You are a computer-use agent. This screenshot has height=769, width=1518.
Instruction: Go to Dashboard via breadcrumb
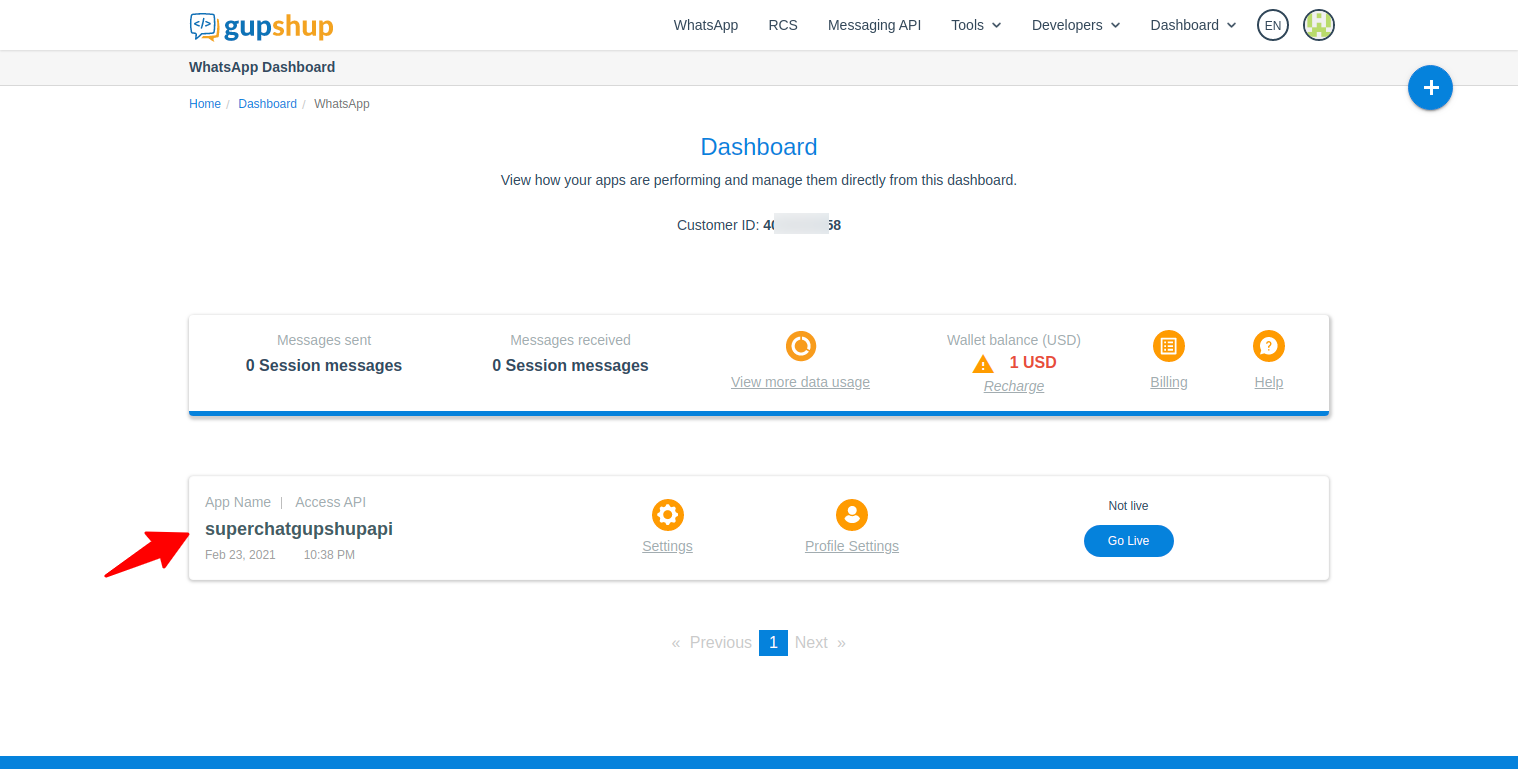click(x=267, y=104)
